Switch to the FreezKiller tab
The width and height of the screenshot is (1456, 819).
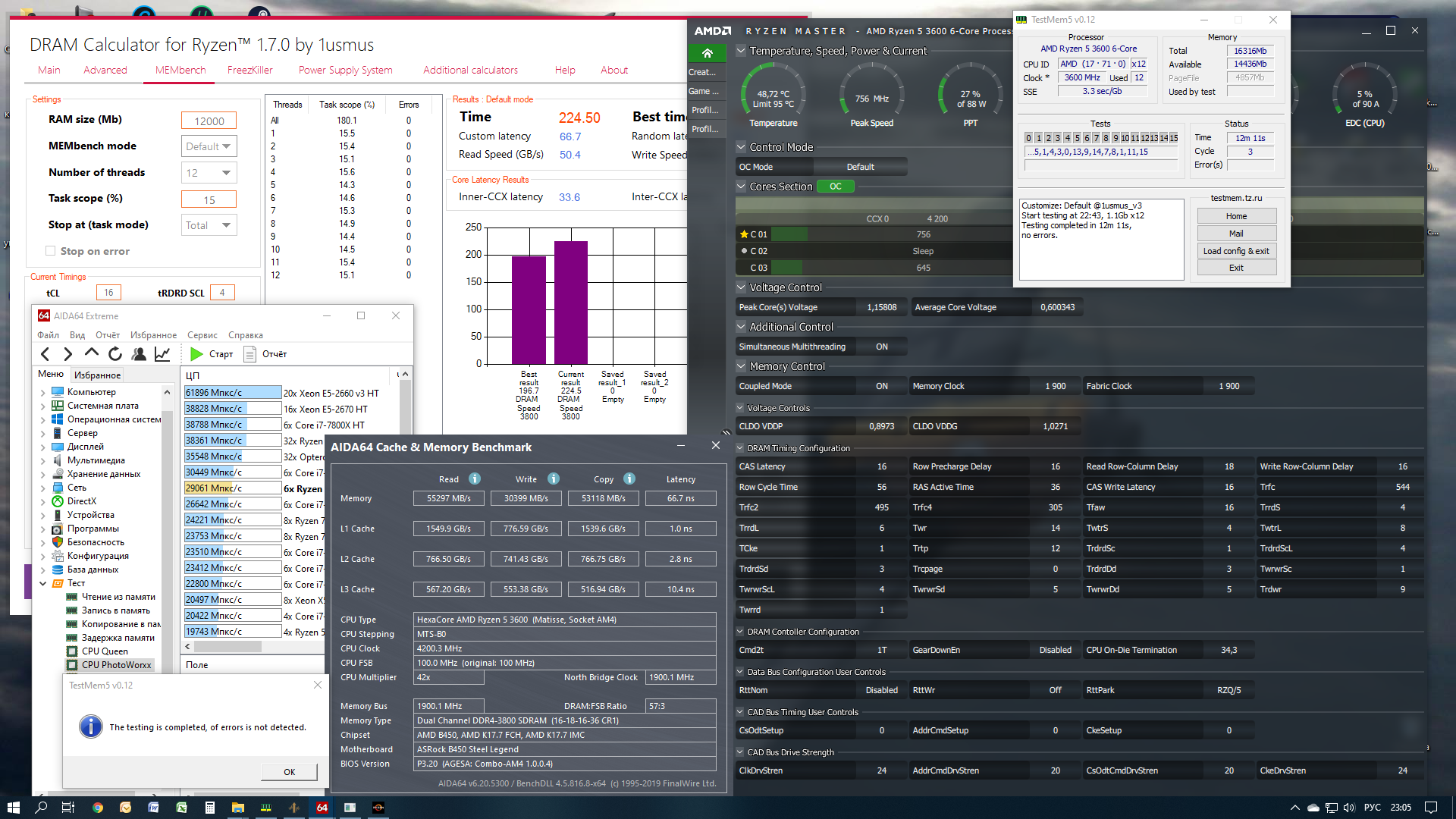tap(249, 70)
